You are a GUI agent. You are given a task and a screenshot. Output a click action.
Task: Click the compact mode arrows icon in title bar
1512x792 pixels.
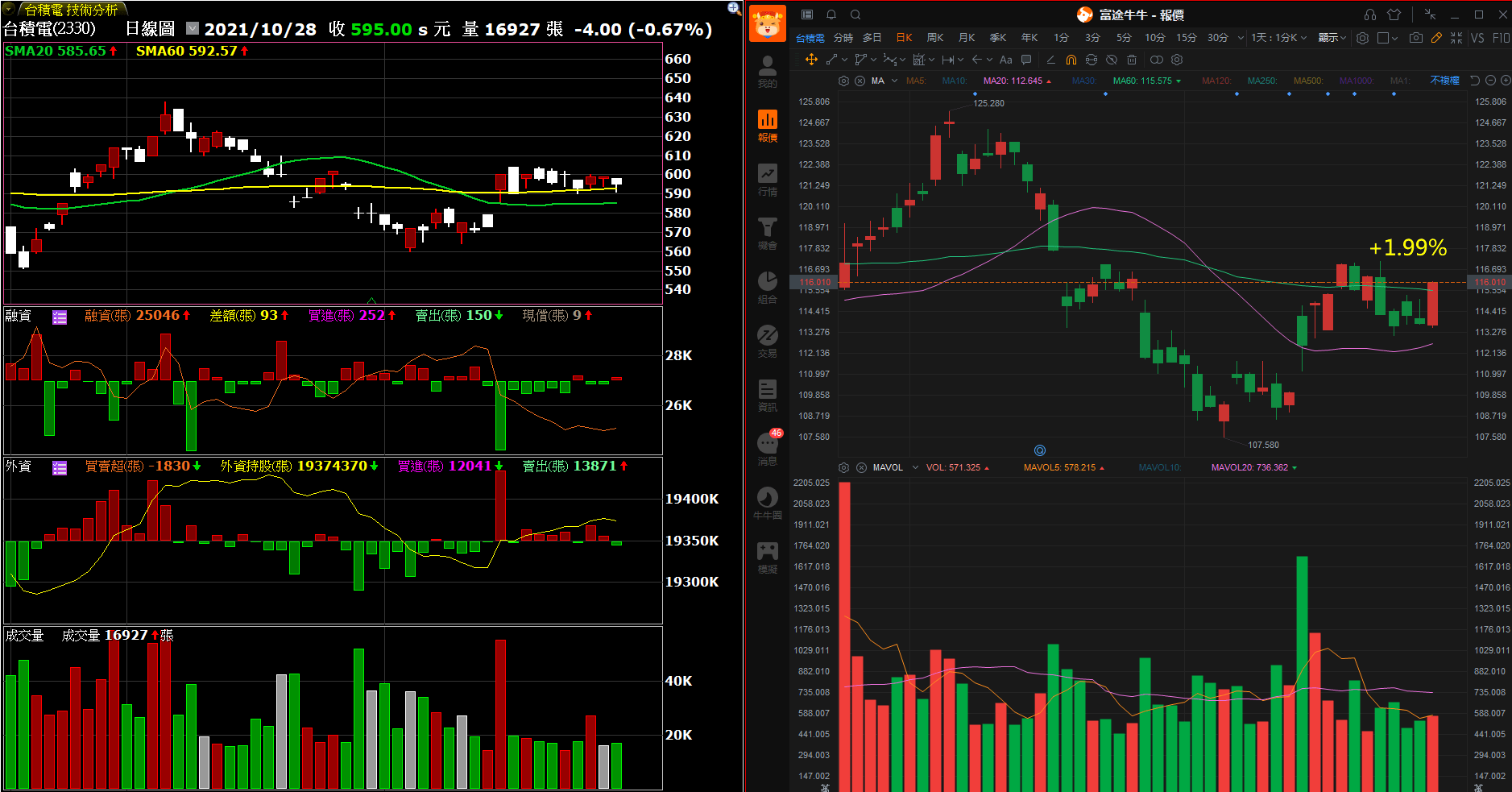[1430, 15]
